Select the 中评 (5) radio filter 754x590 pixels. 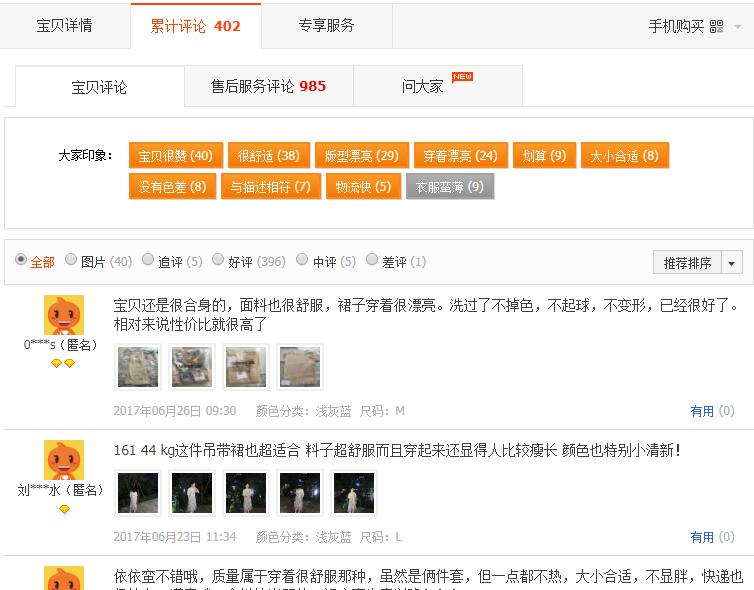pos(302,260)
